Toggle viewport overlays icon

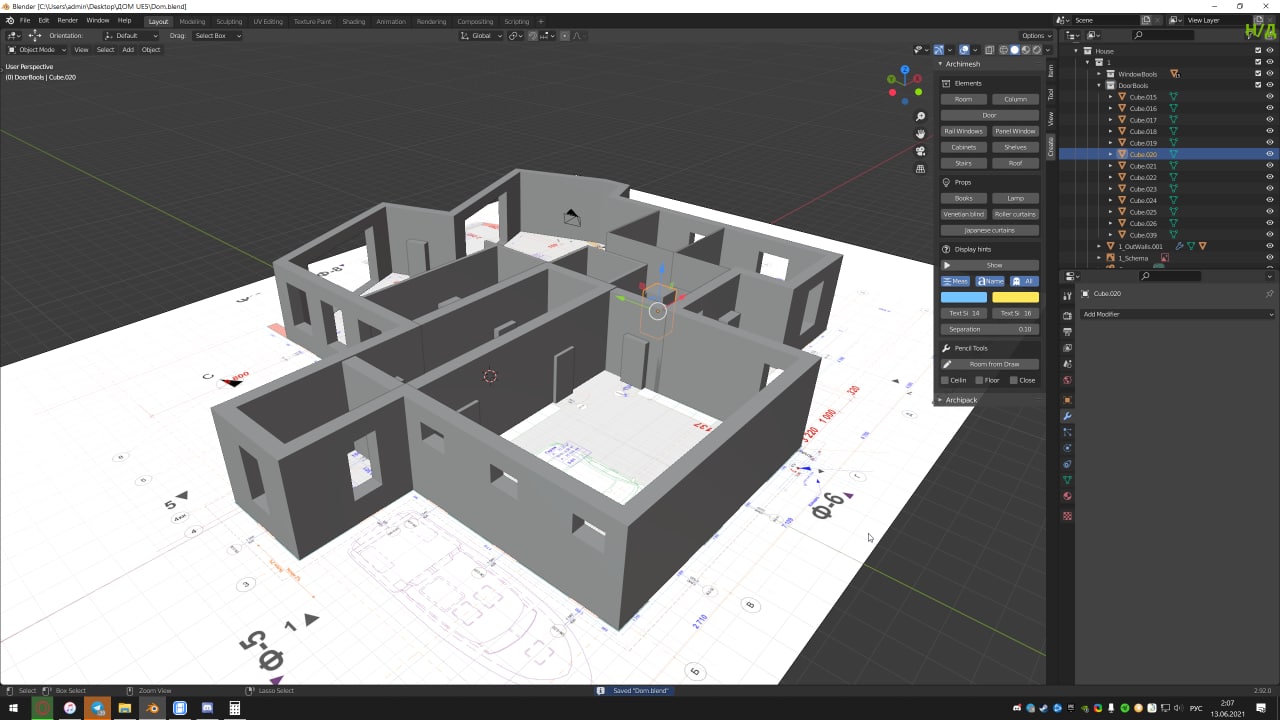(964, 50)
